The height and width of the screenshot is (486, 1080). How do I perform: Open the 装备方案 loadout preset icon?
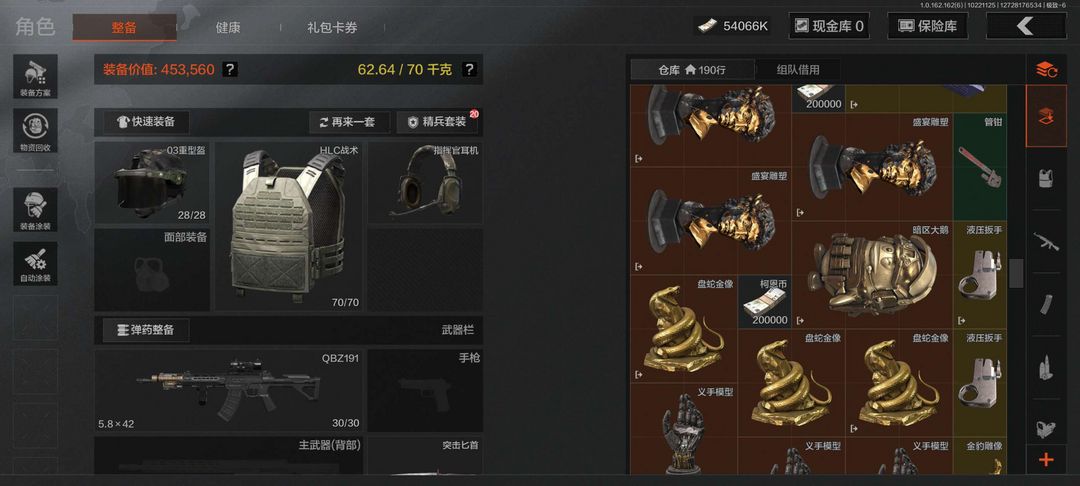click(35, 76)
